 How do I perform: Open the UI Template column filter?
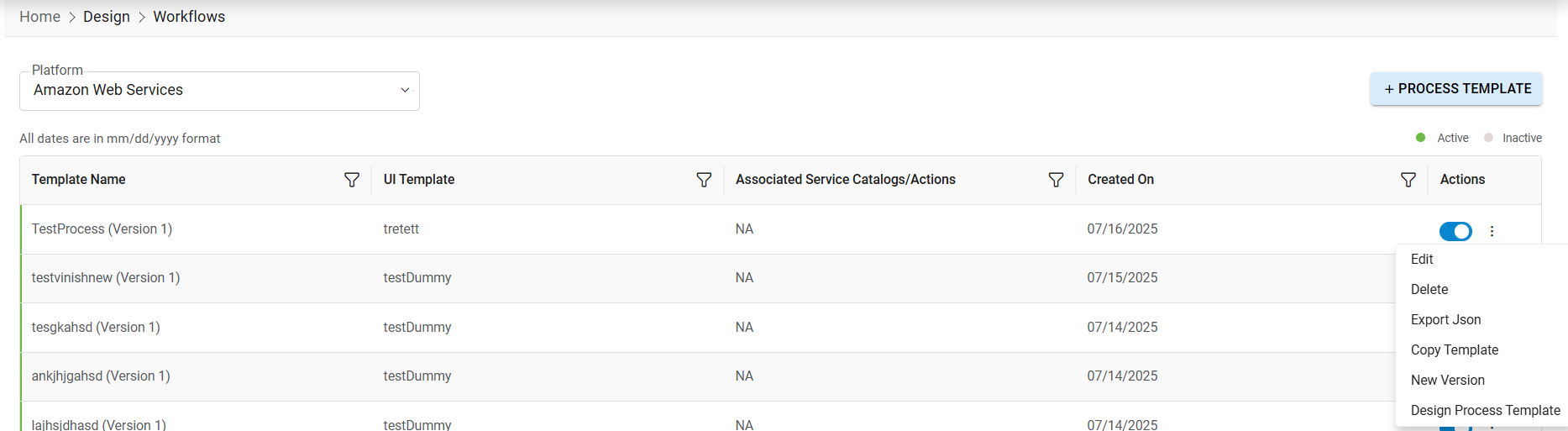coord(704,180)
